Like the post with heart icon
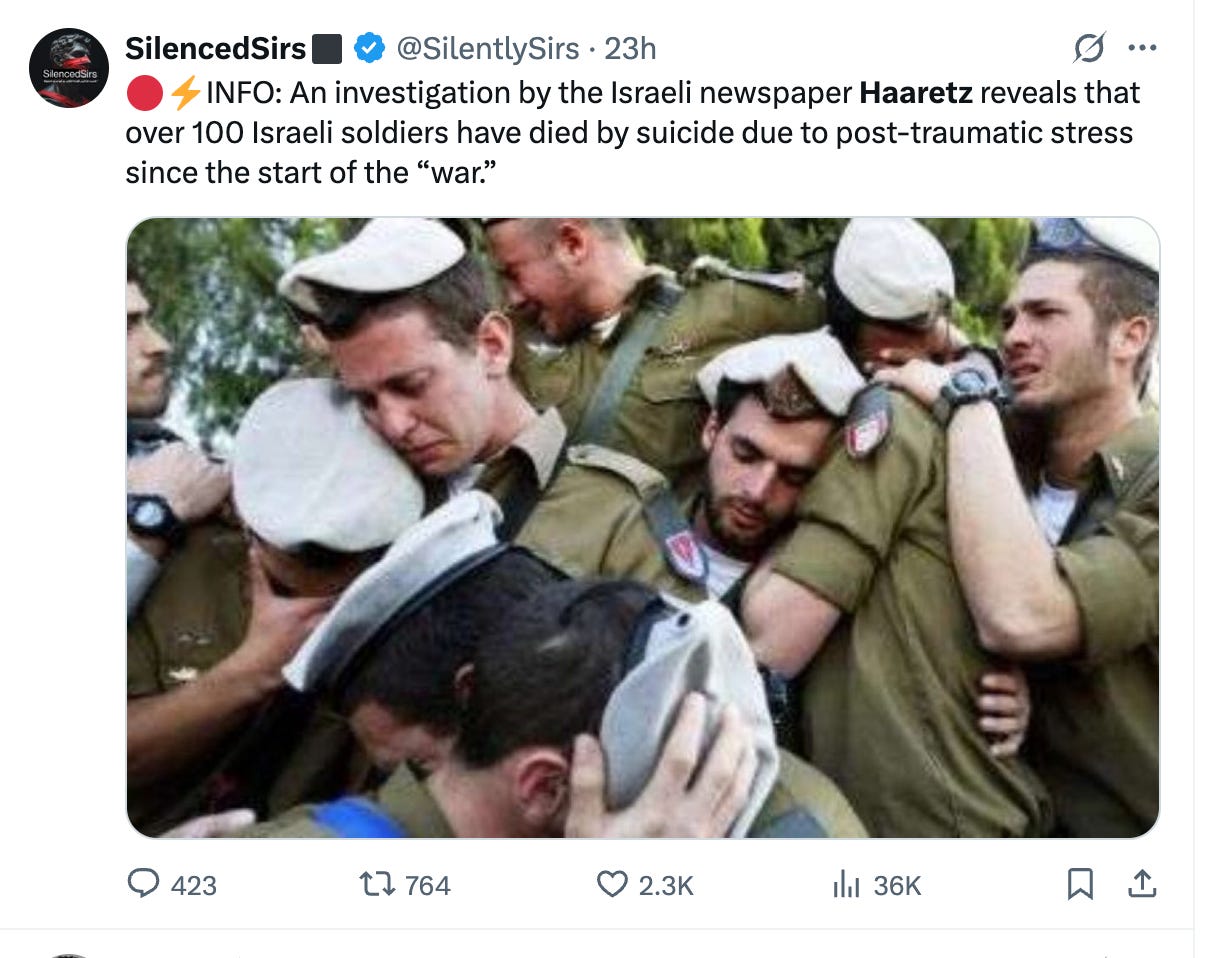 coord(612,884)
